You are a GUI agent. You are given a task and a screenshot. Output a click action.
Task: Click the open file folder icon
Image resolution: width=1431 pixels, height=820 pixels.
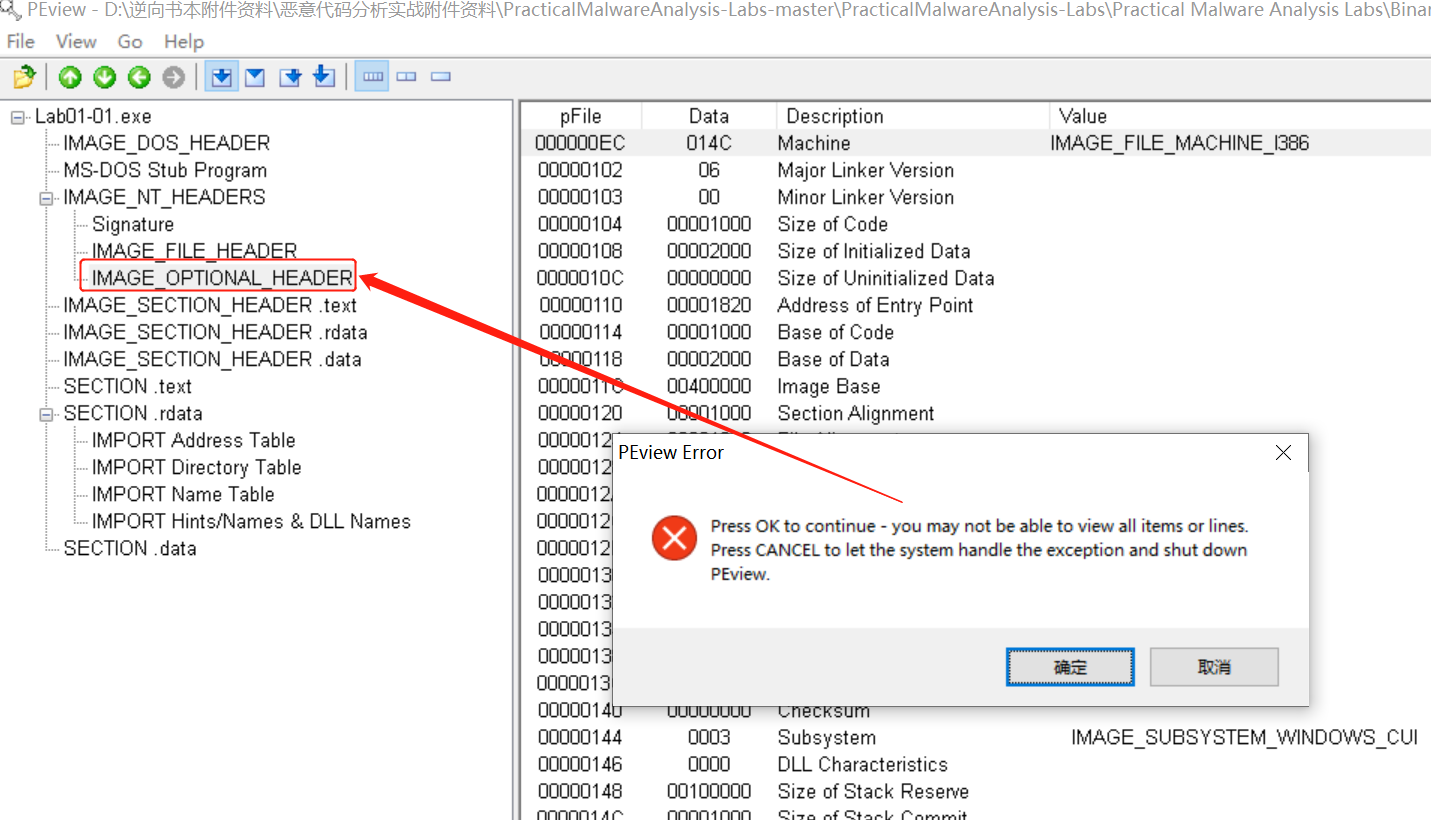[x=24, y=77]
